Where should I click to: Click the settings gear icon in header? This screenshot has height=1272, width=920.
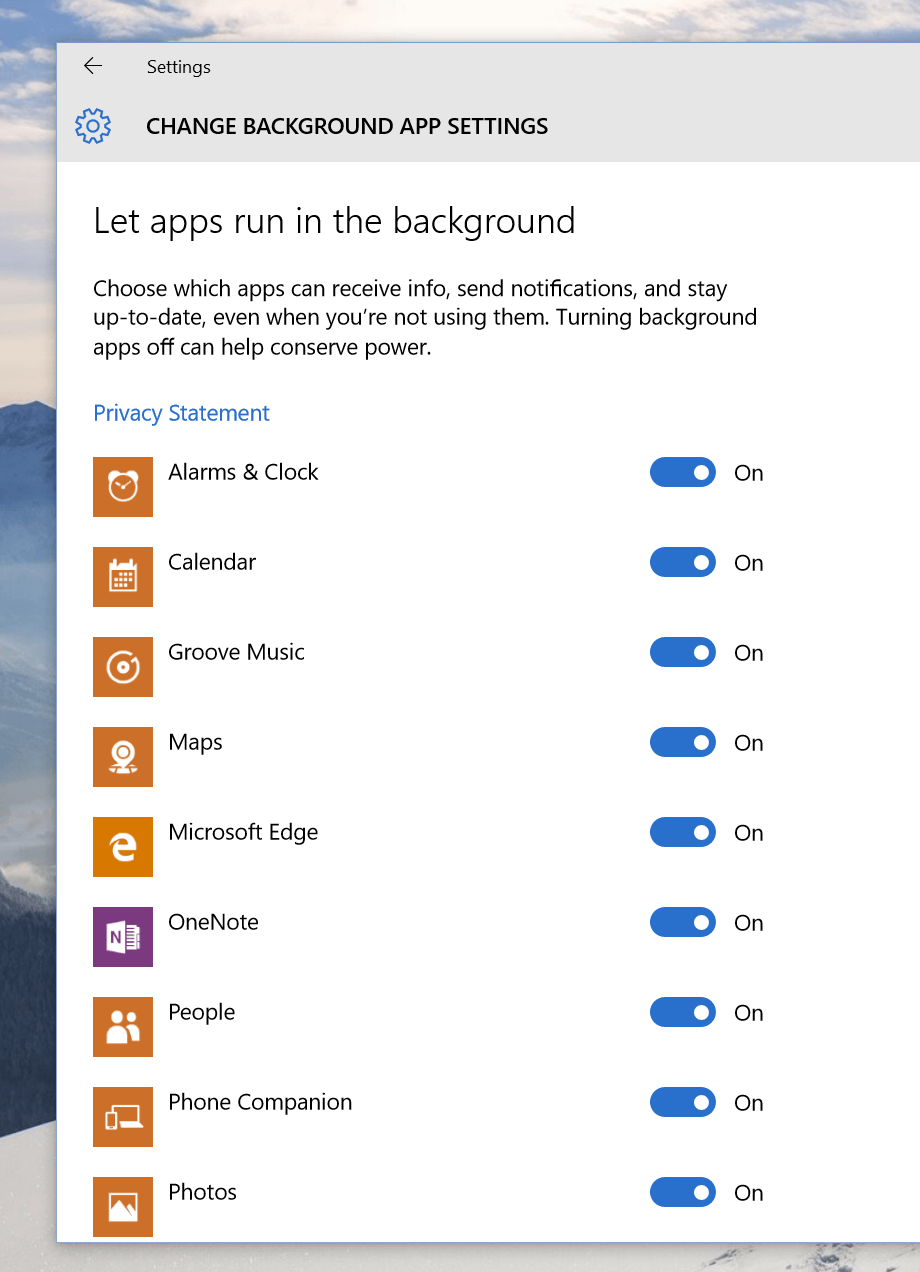pos(93,126)
